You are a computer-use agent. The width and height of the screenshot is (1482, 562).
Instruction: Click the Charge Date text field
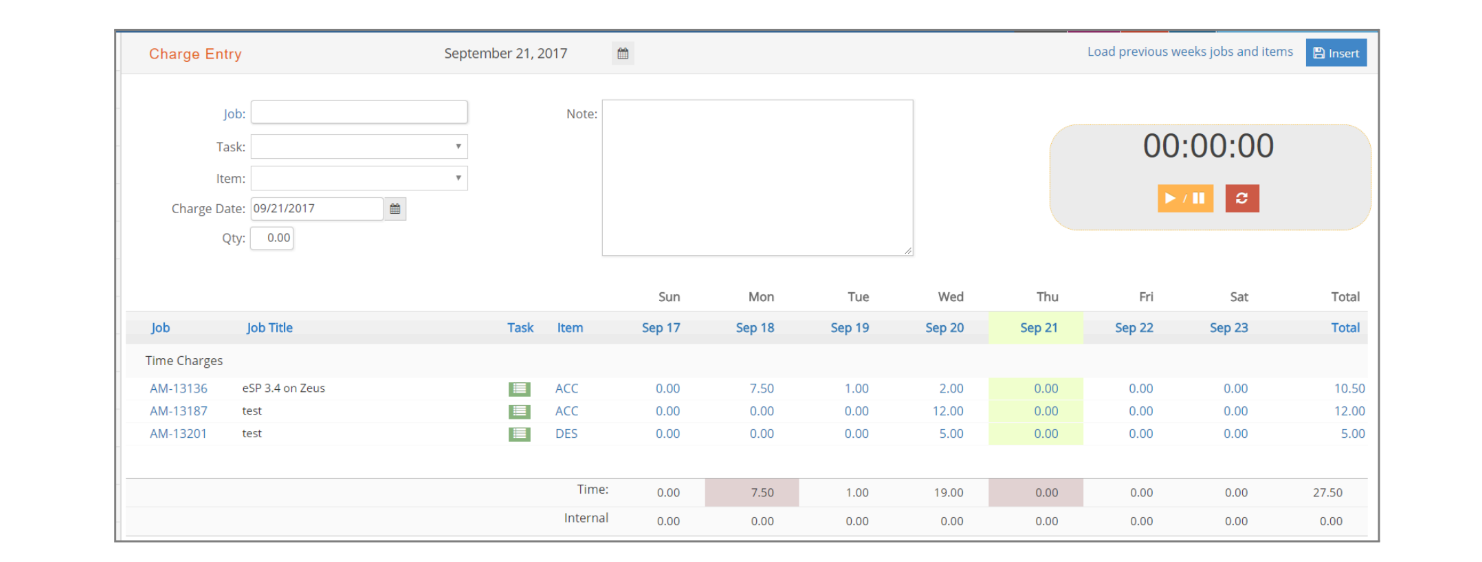coord(317,209)
